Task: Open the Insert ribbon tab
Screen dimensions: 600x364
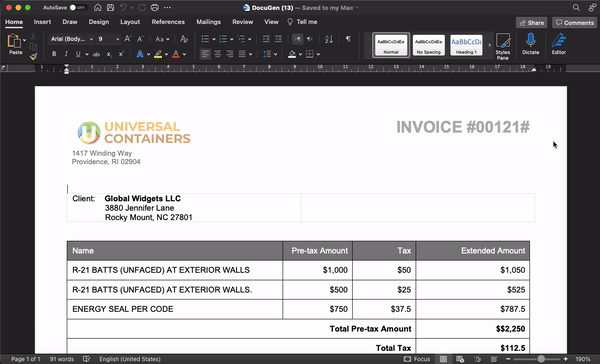Action: [x=42, y=22]
